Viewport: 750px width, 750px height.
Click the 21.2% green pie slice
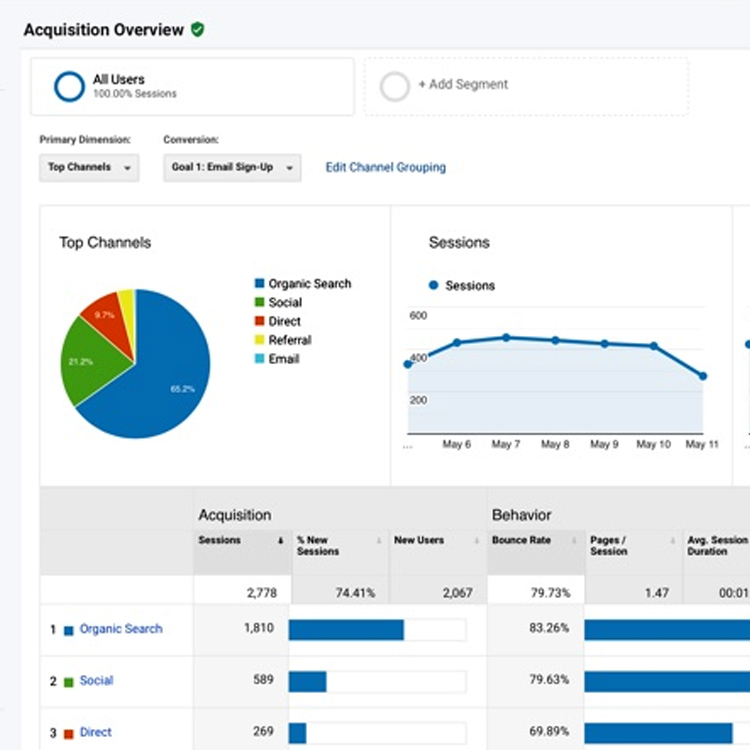pyautogui.click(x=91, y=362)
